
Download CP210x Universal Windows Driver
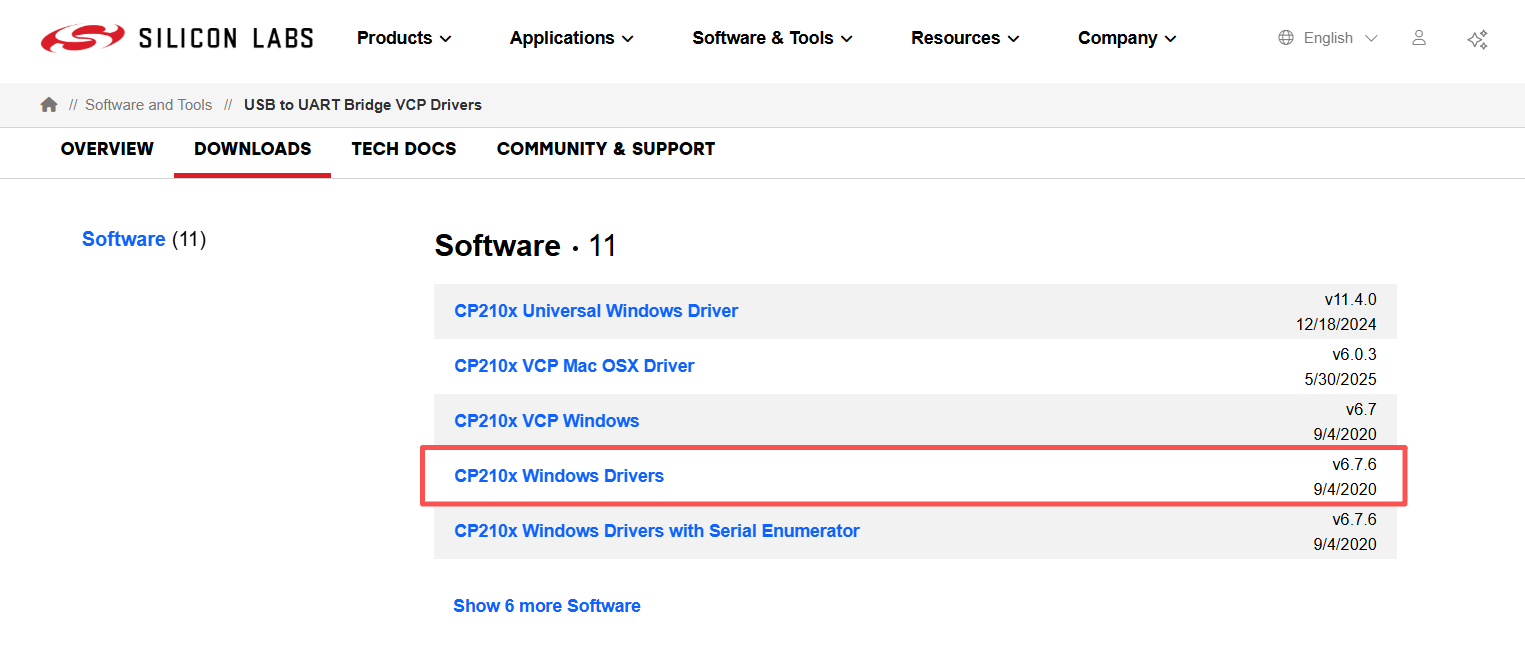(596, 311)
